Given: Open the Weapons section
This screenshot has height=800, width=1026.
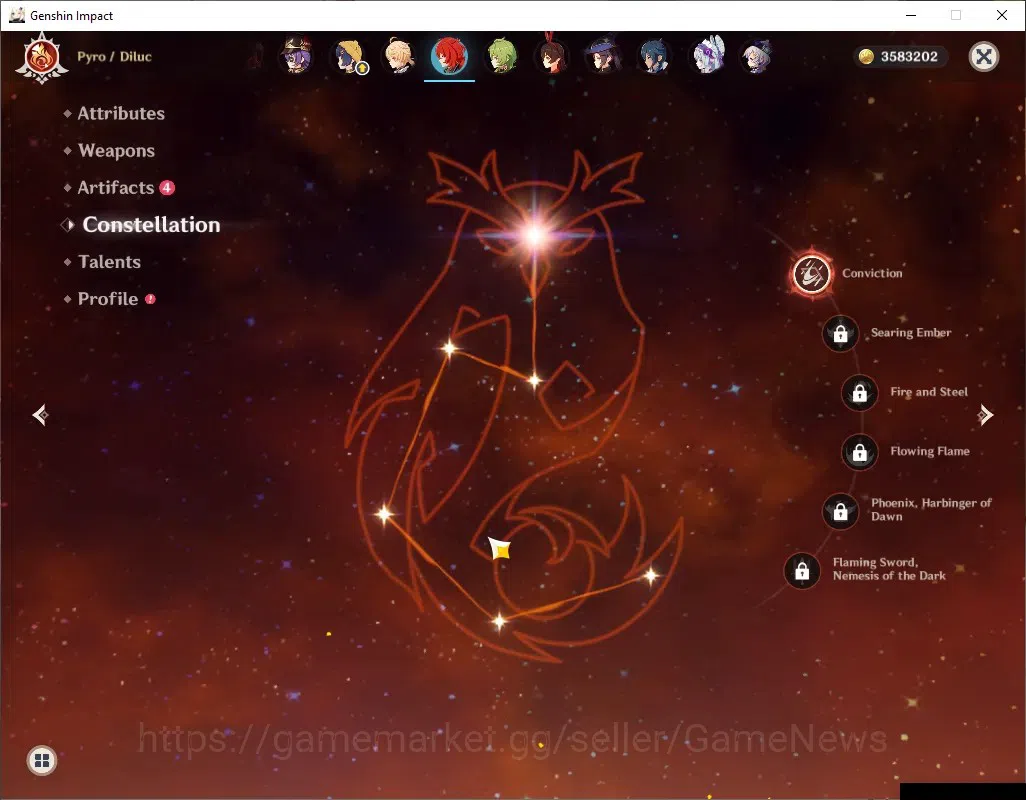Looking at the screenshot, I should click(116, 150).
